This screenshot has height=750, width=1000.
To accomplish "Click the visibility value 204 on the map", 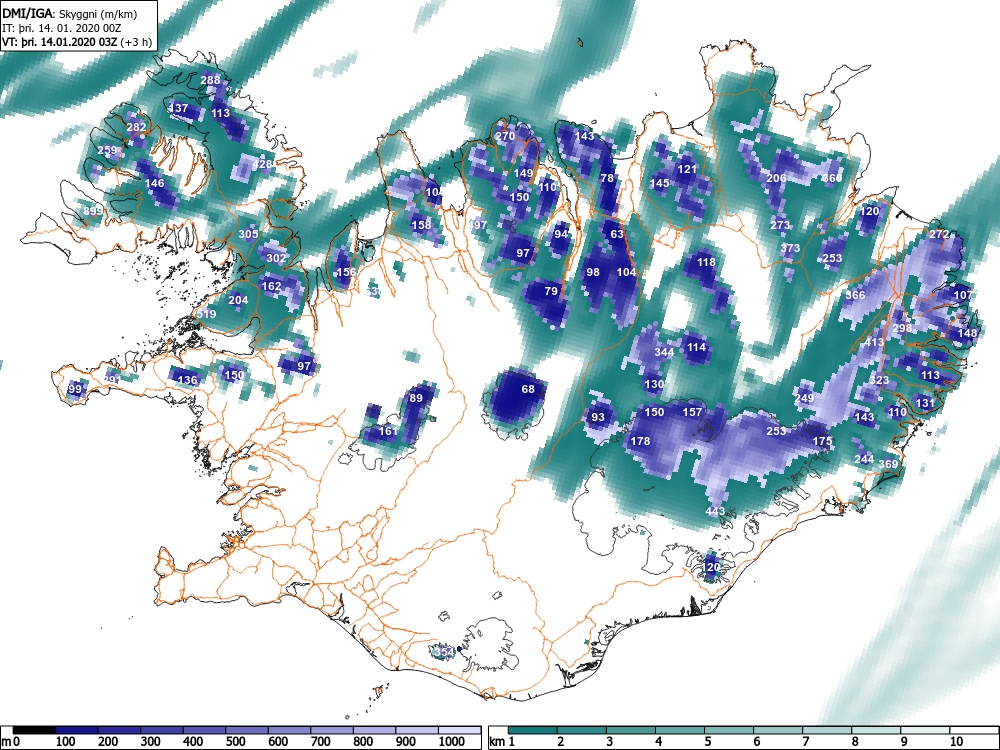I will [238, 300].
